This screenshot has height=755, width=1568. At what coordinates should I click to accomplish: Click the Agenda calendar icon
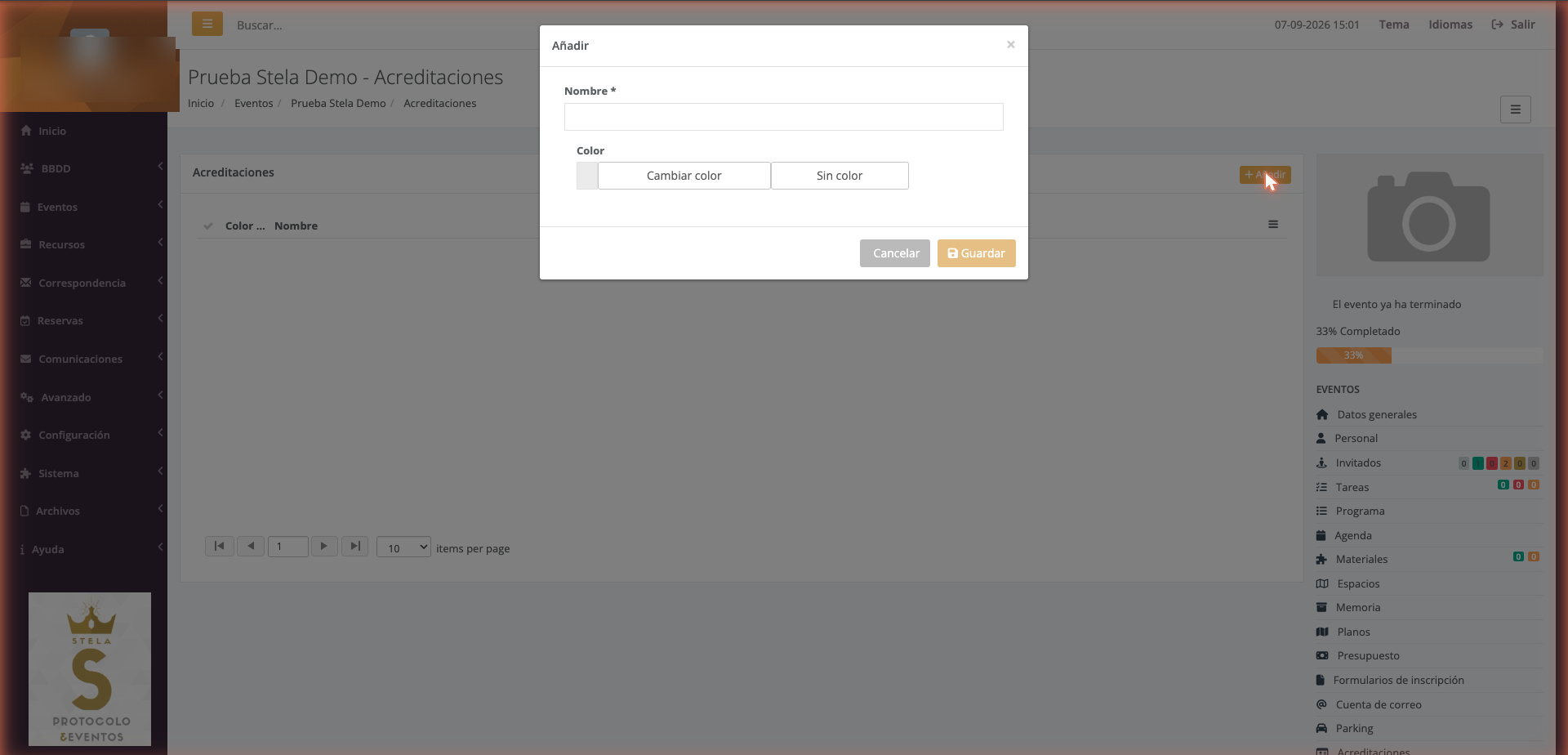click(x=1321, y=535)
